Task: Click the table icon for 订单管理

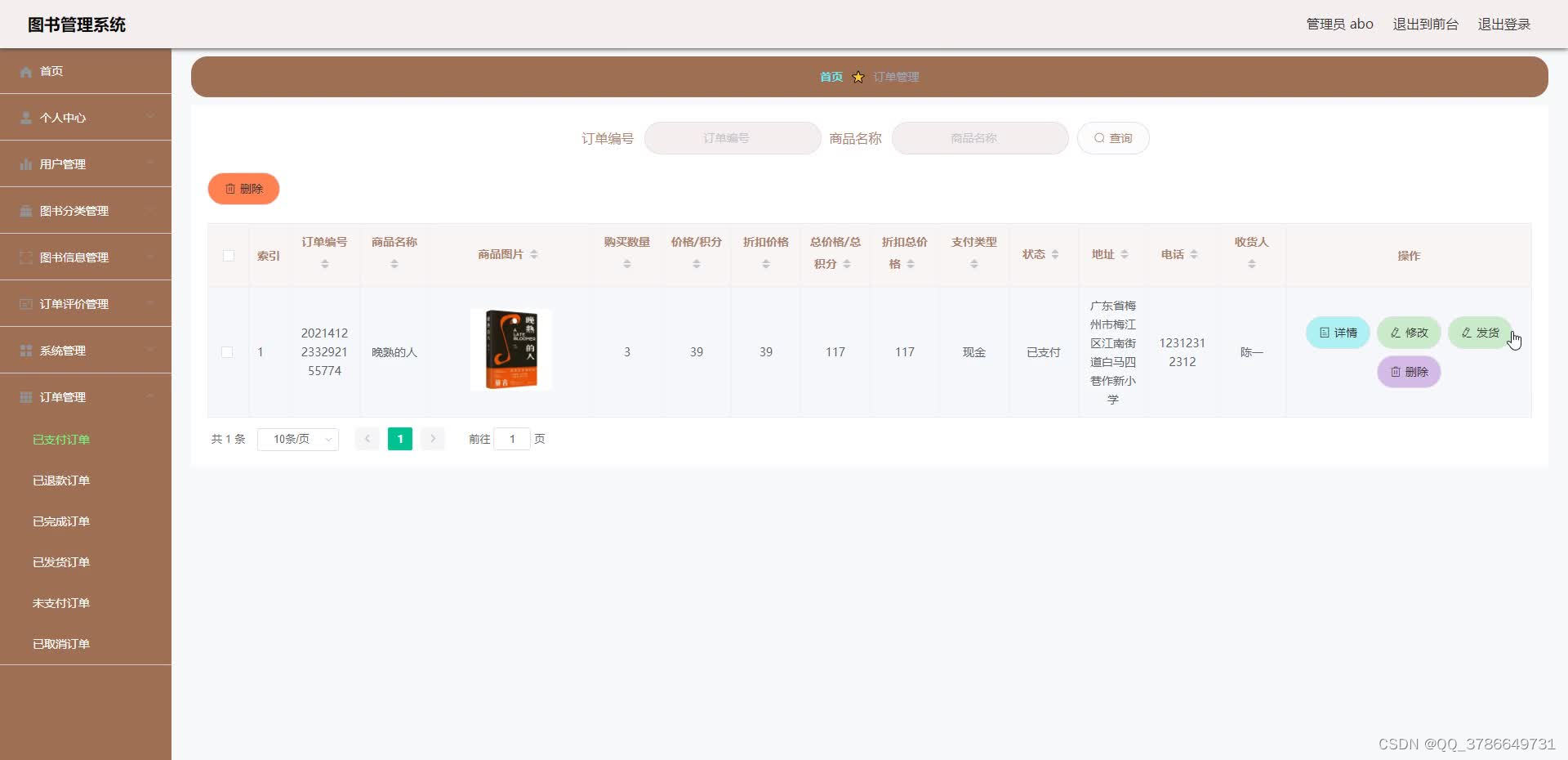Action: 26,397
